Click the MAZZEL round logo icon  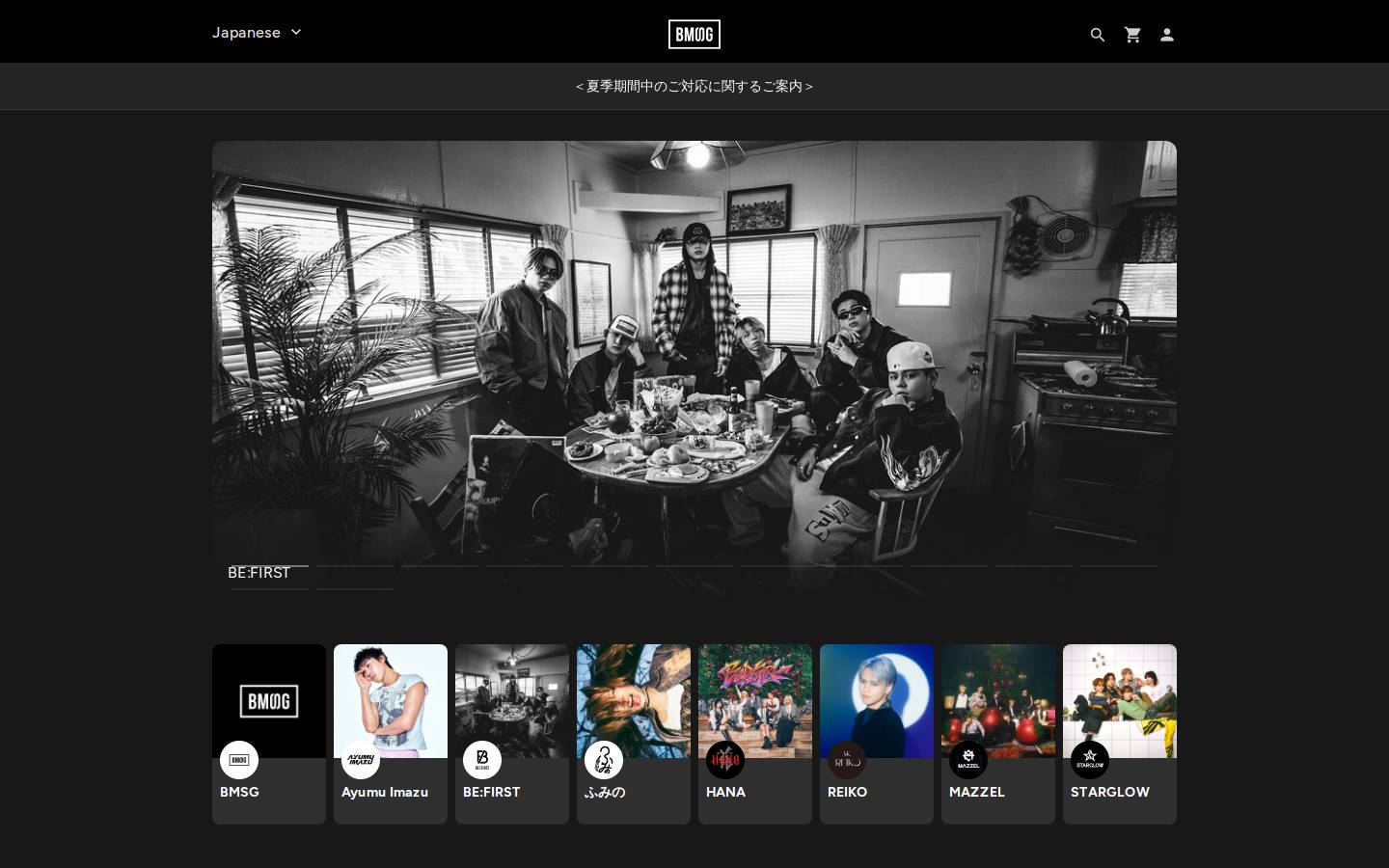click(x=968, y=760)
